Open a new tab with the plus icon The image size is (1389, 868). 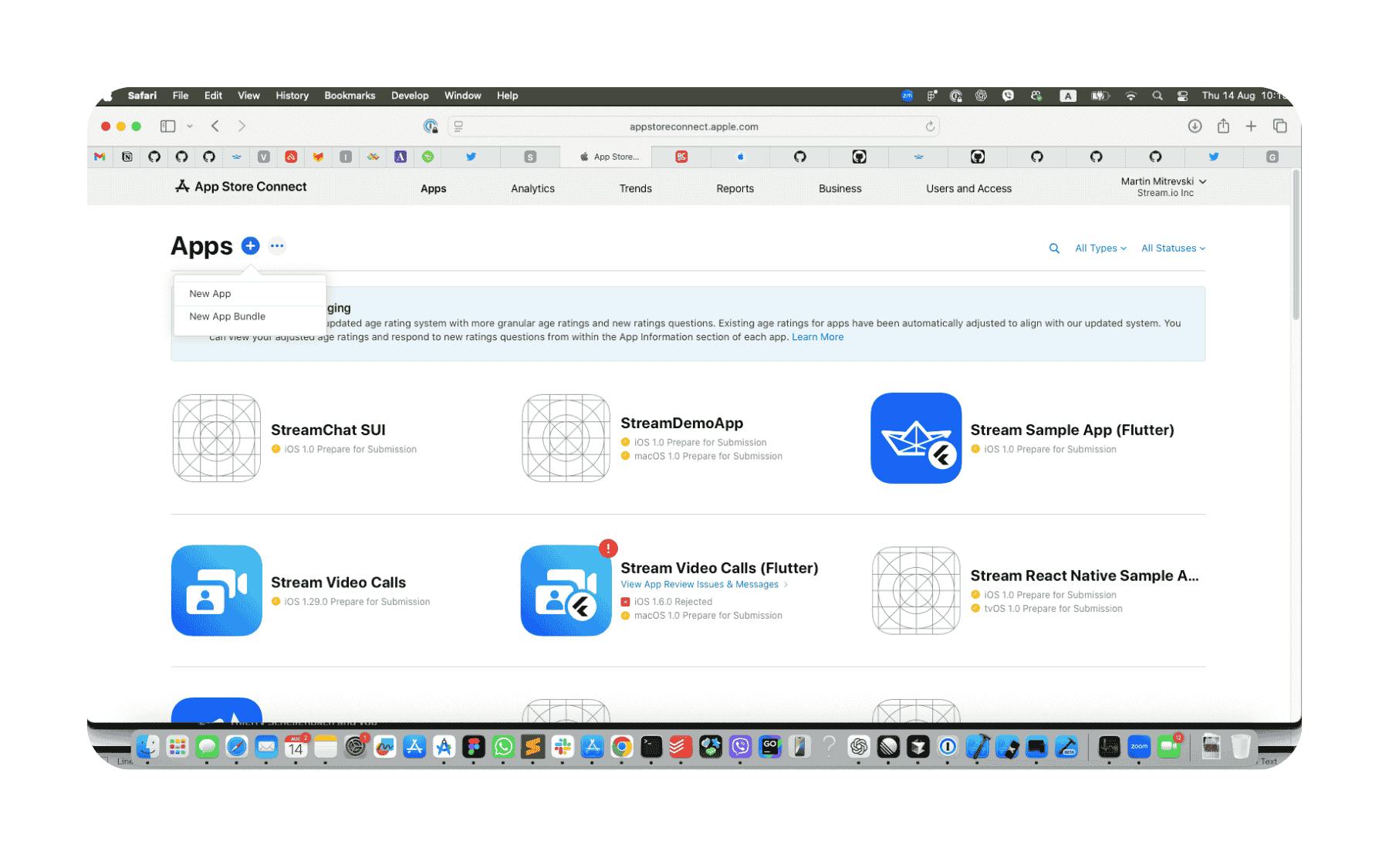click(x=1251, y=126)
